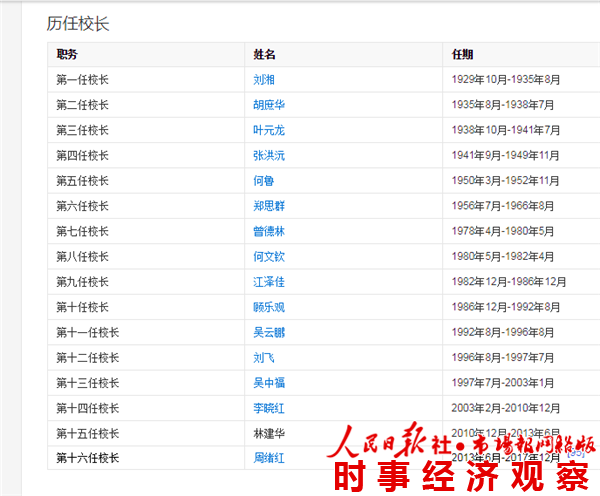Open the 胡庶华 name link

click(x=269, y=105)
